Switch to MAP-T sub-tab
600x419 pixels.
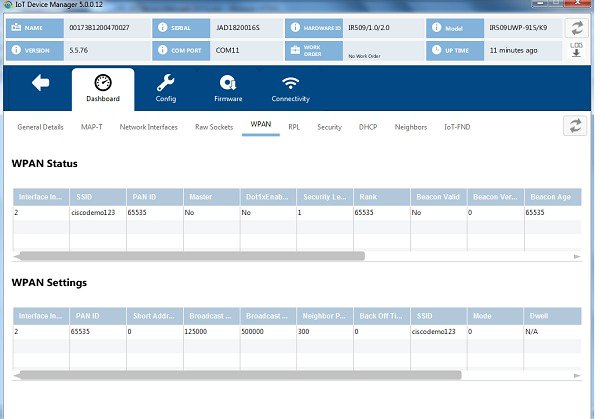(x=91, y=127)
